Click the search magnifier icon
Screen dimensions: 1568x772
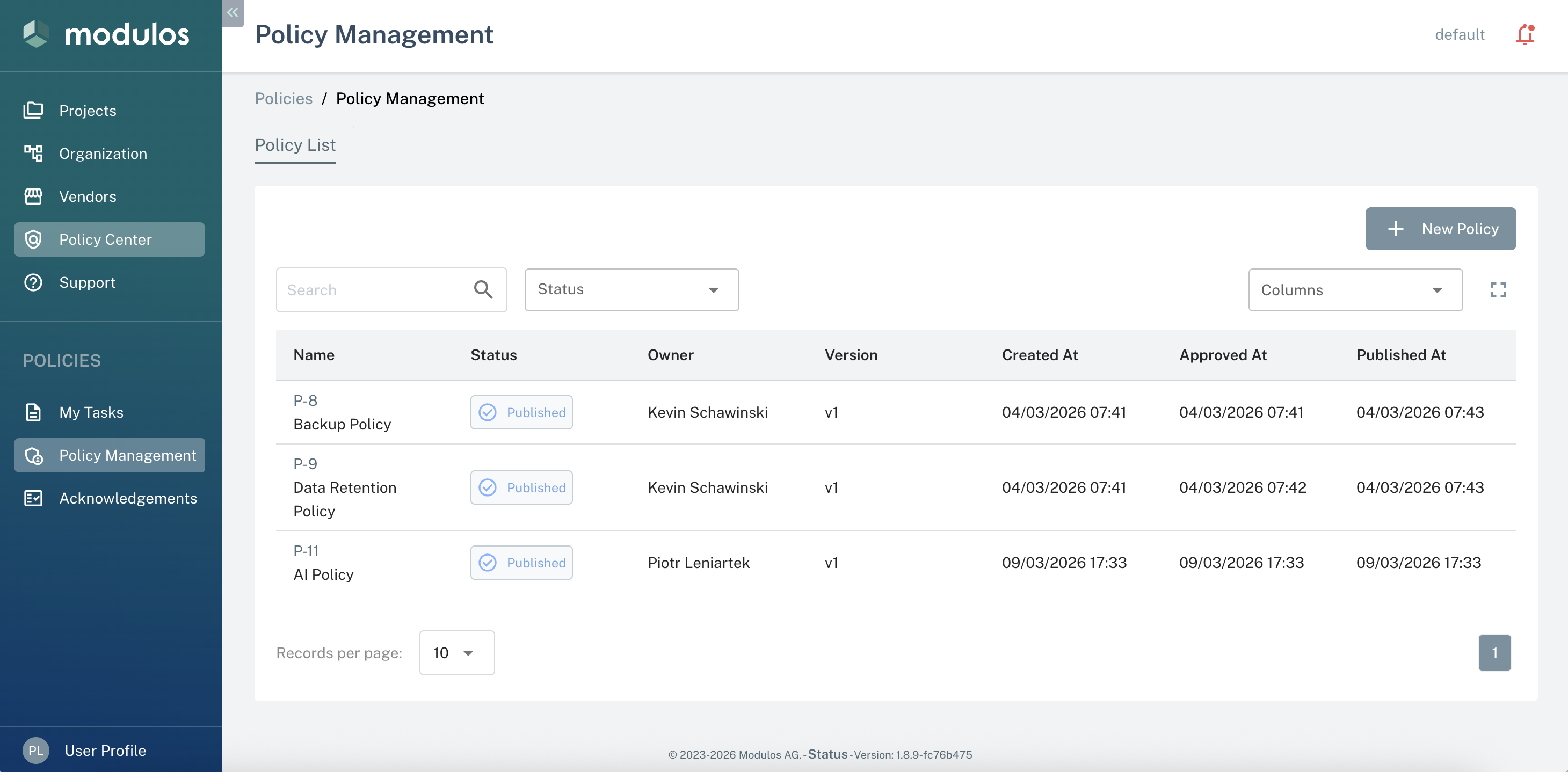pyautogui.click(x=483, y=289)
